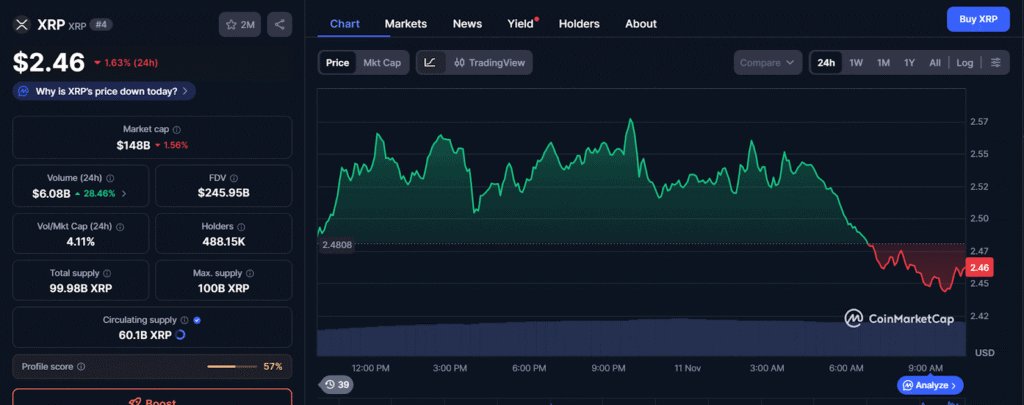Image resolution: width=1024 pixels, height=405 pixels.
Task: Open chart settings sliders icon
Action: pyautogui.click(x=995, y=63)
